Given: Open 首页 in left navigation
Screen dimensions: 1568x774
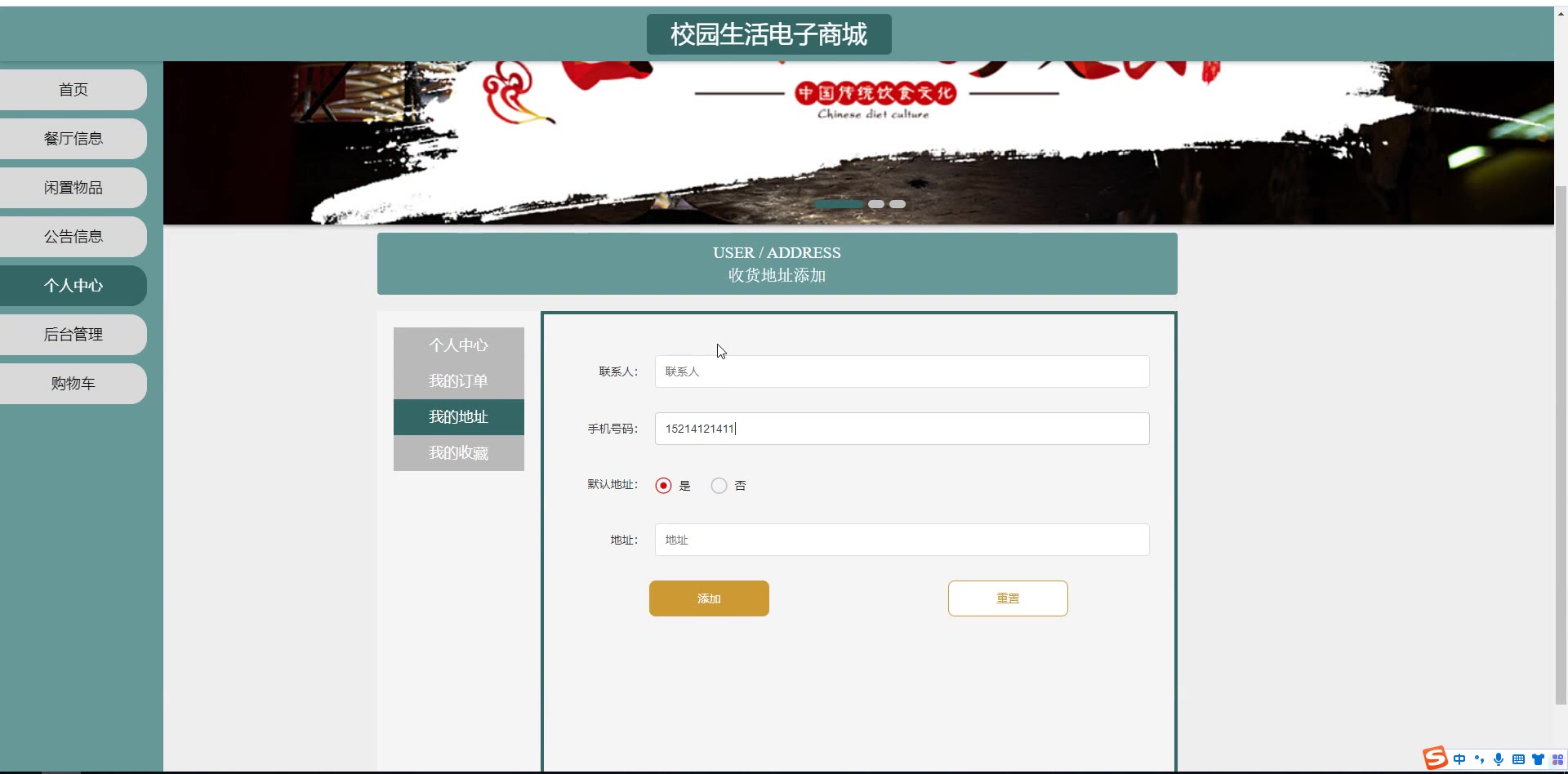Looking at the screenshot, I should pyautogui.click(x=73, y=90).
